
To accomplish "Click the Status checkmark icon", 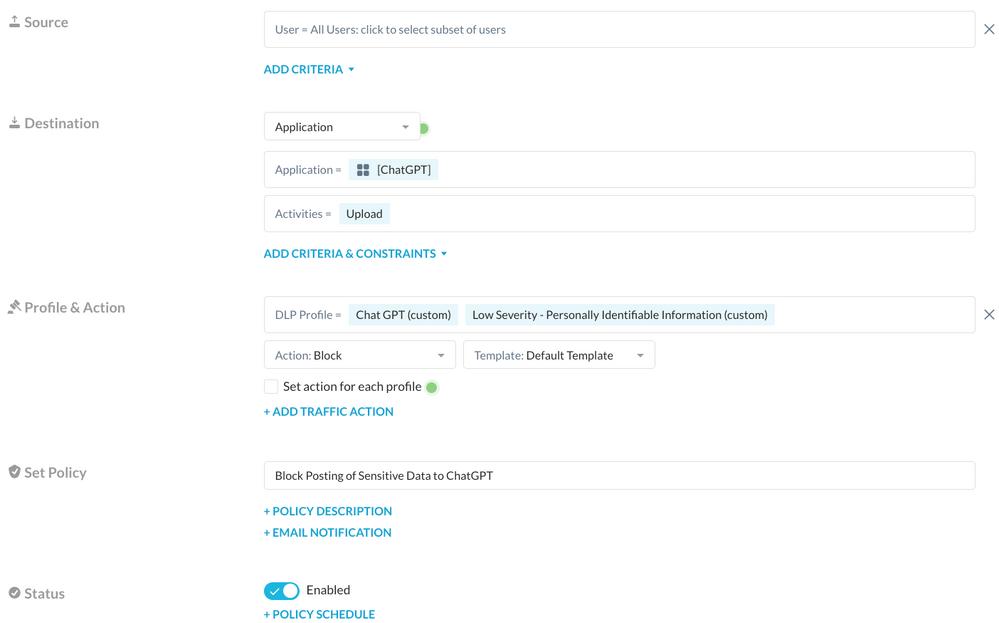I will [14, 593].
